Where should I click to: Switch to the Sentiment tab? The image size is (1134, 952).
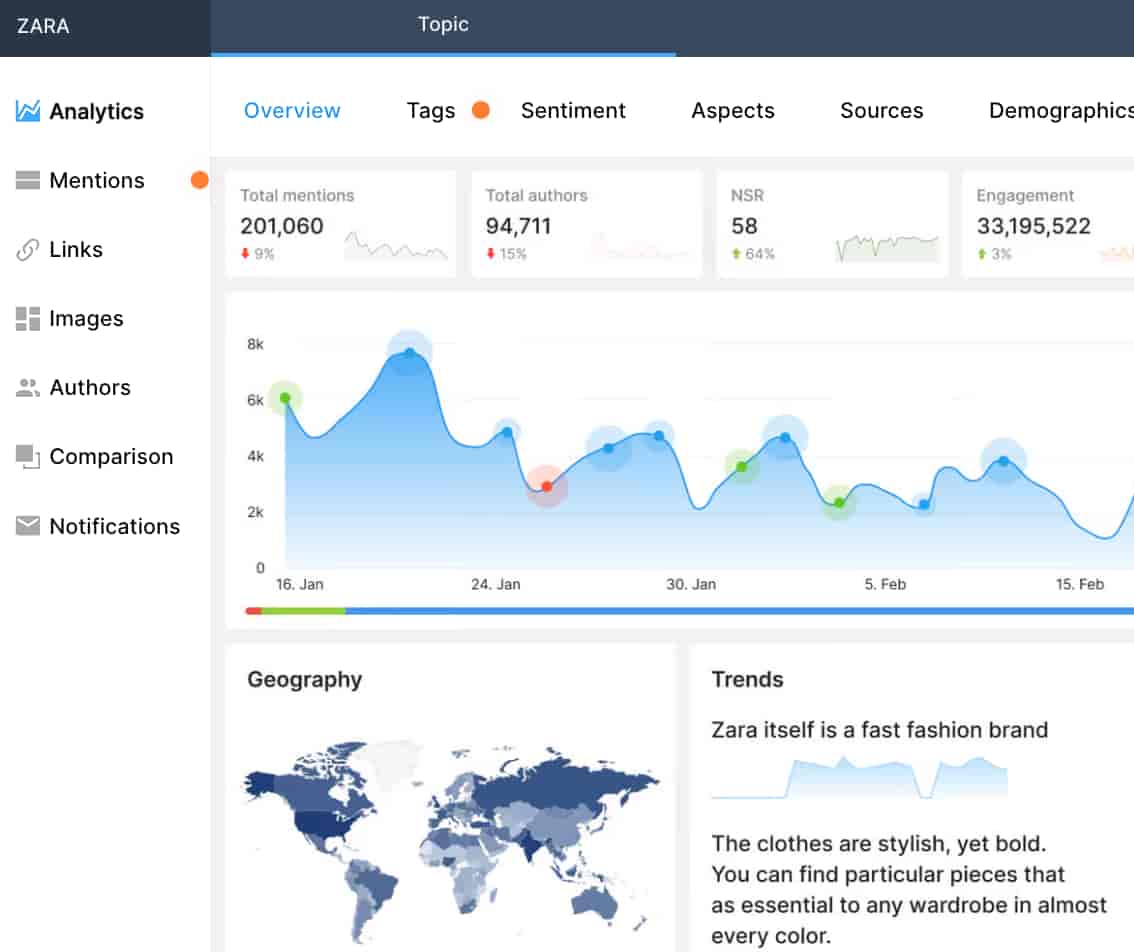[x=574, y=110]
